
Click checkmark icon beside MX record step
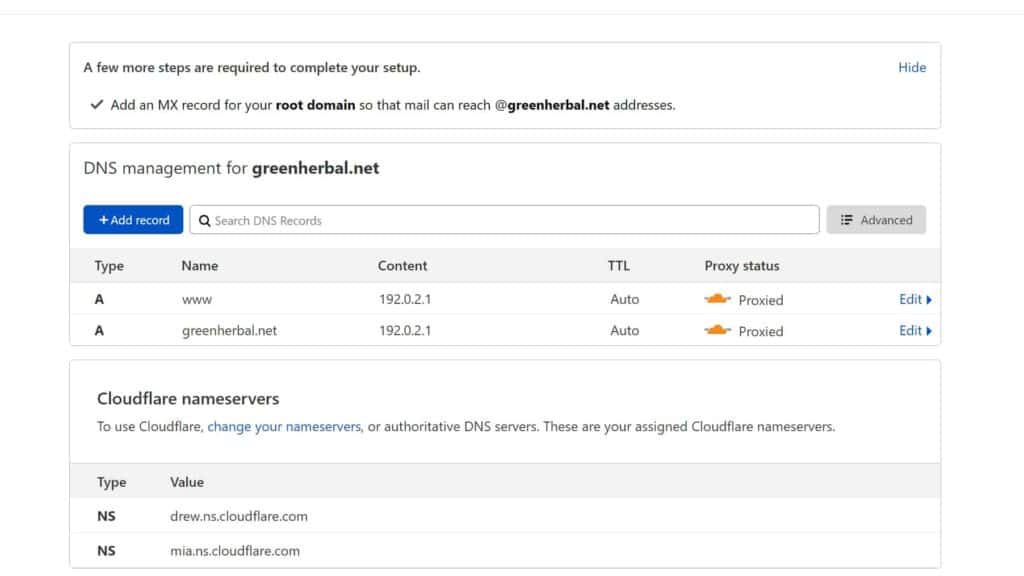[x=97, y=104]
